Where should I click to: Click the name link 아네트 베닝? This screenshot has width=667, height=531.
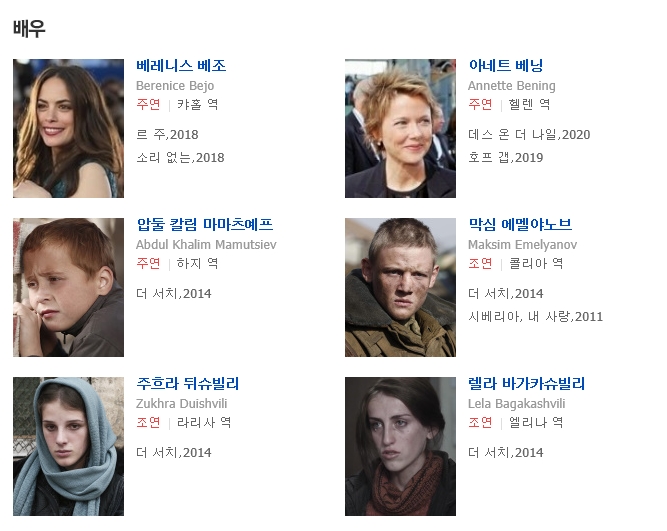tap(506, 66)
